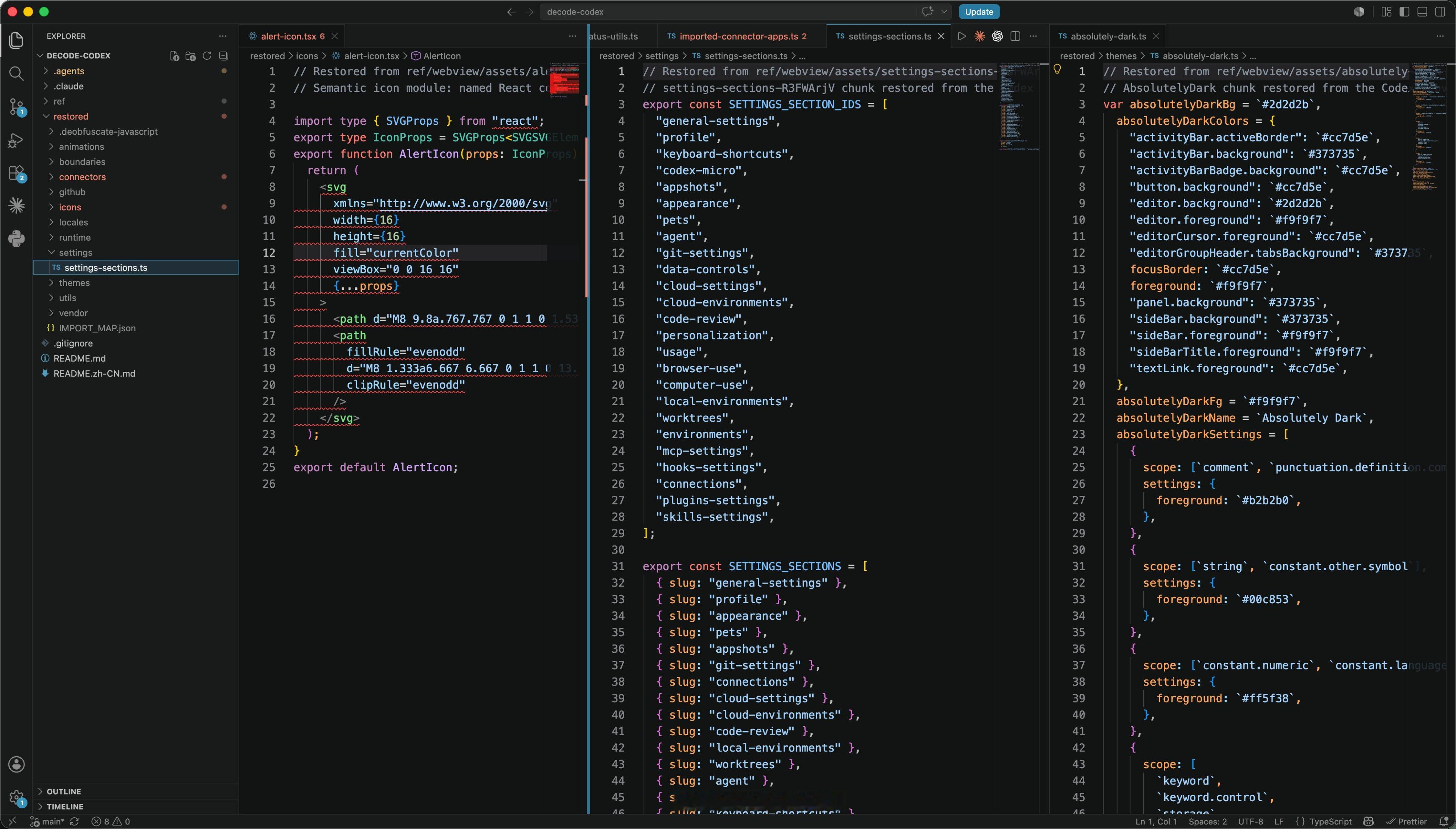
Task: Show code actions lightbulb on line 1
Action: point(1057,69)
